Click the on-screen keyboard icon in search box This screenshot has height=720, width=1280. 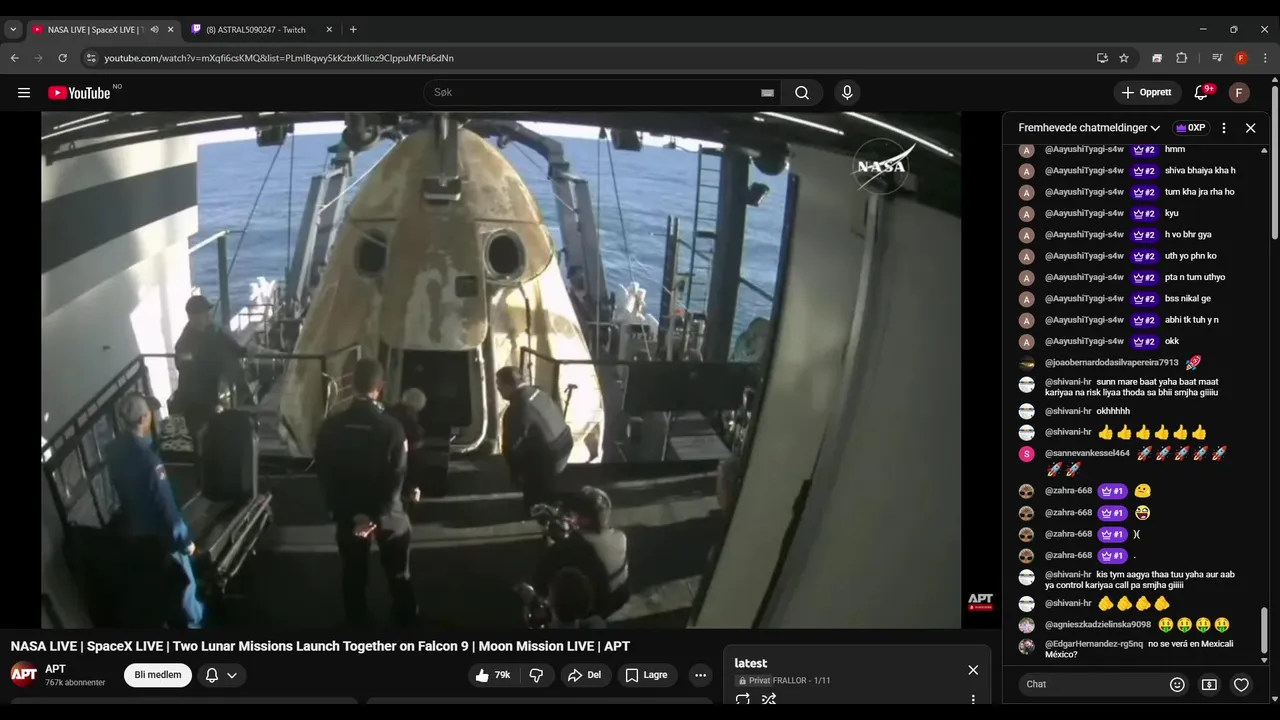pyautogui.click(x=767, y=93)
